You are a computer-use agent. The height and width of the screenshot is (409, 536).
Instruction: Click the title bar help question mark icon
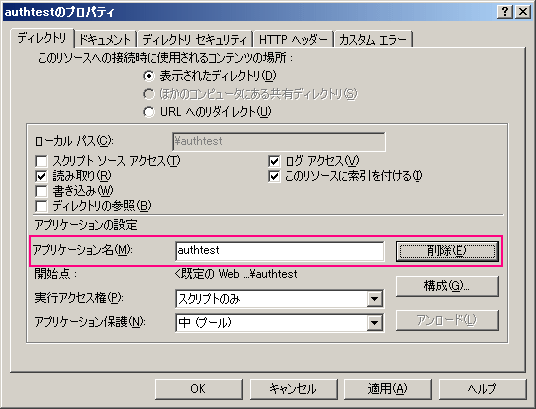(505, 12)
